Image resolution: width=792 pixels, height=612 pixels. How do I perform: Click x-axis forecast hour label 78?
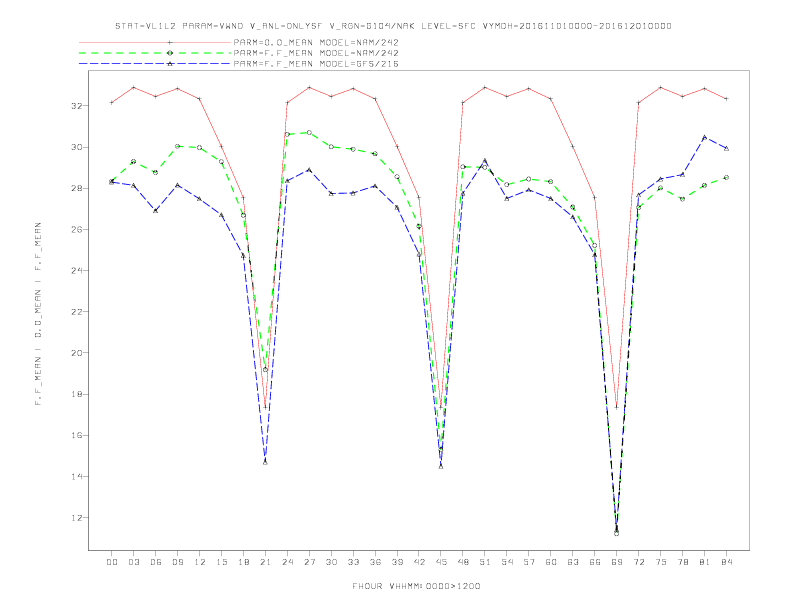pos(682,562)
